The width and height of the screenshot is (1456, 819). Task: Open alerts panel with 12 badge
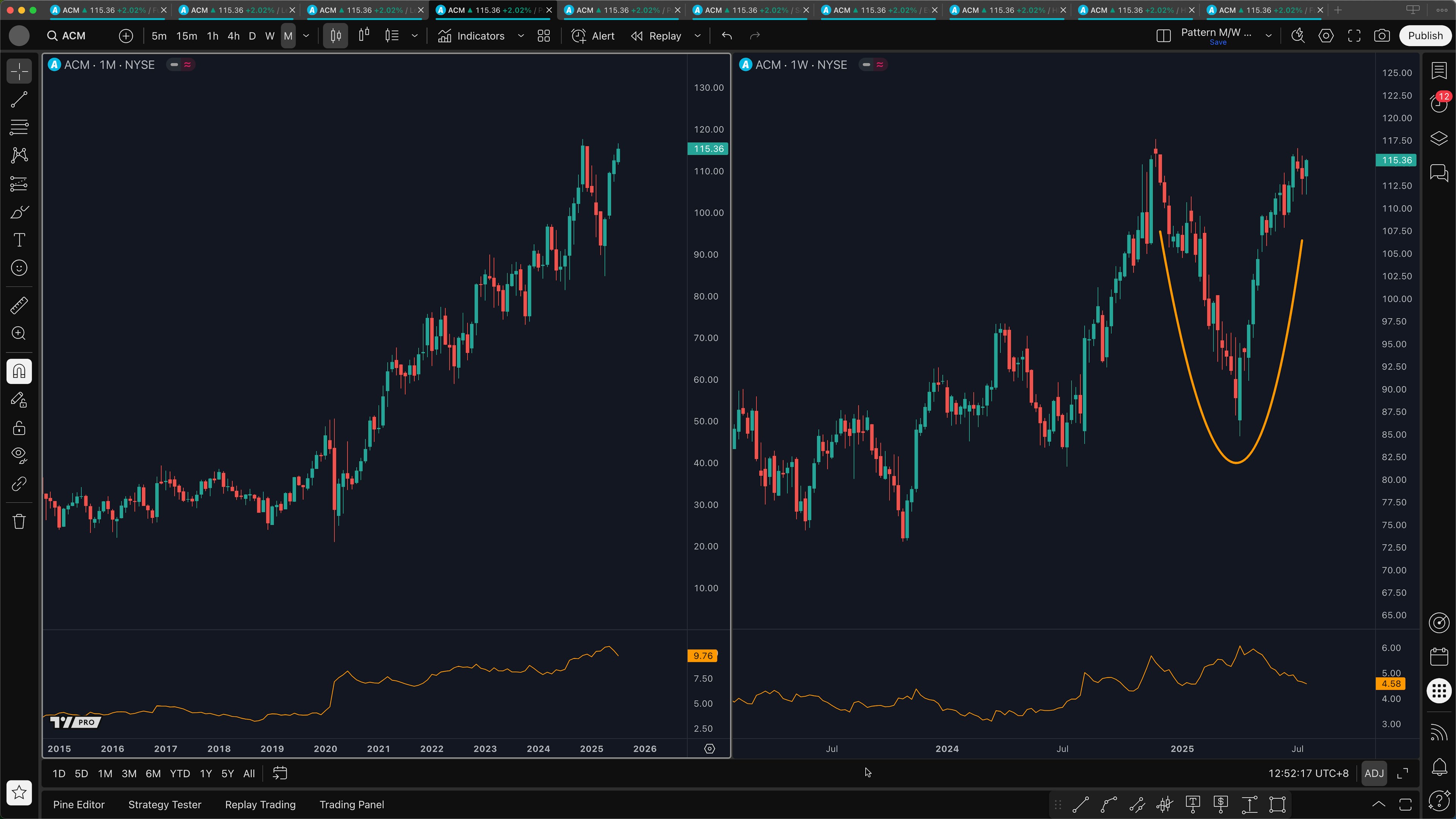pos(1439,104)
